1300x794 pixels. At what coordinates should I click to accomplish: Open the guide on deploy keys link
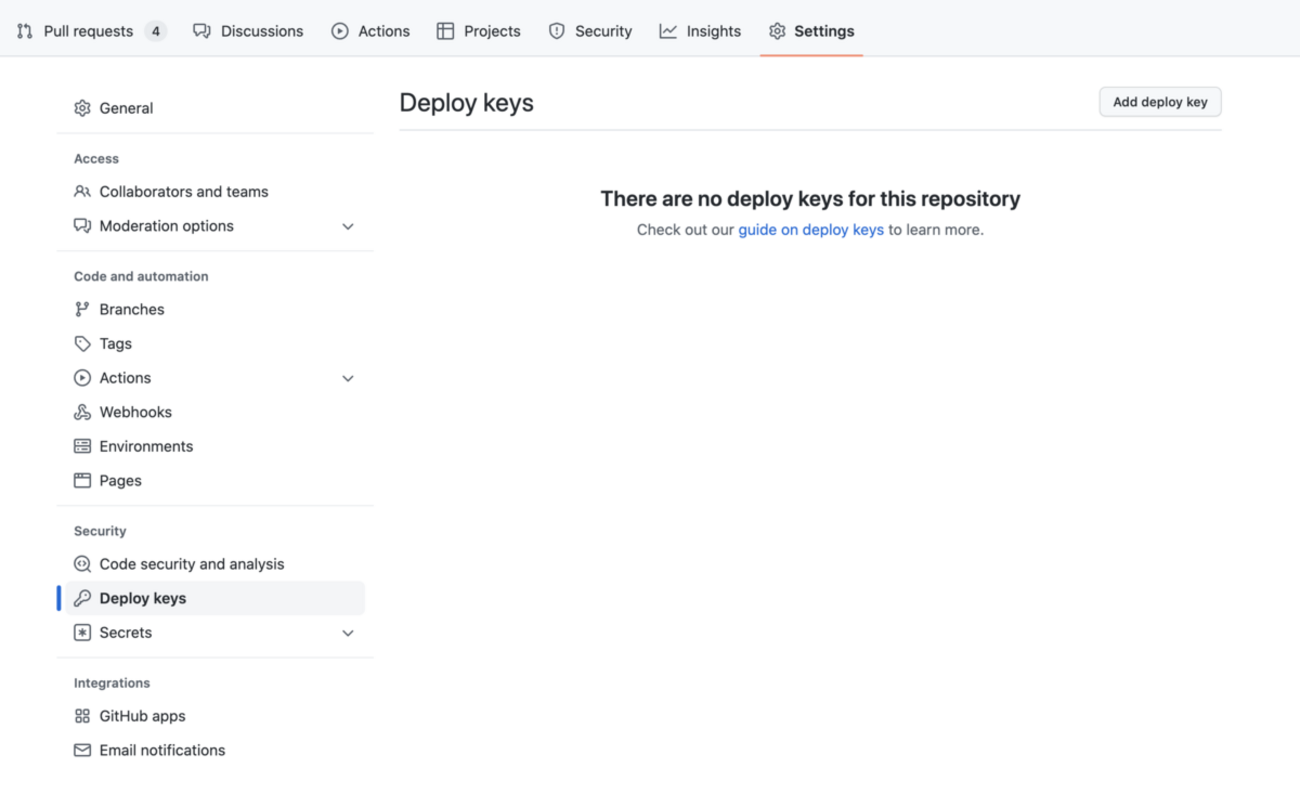(x=810, y=229)
